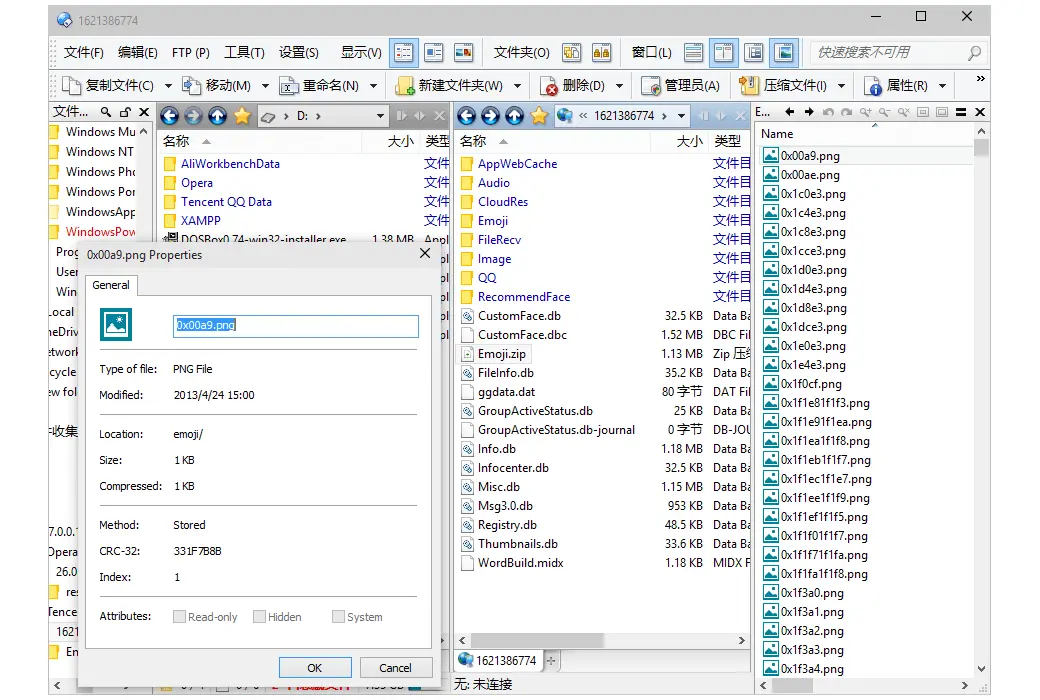Switch to detailed list view mode icon
The height and width of the screenshot is (700, 1040).
pos(403,52)
